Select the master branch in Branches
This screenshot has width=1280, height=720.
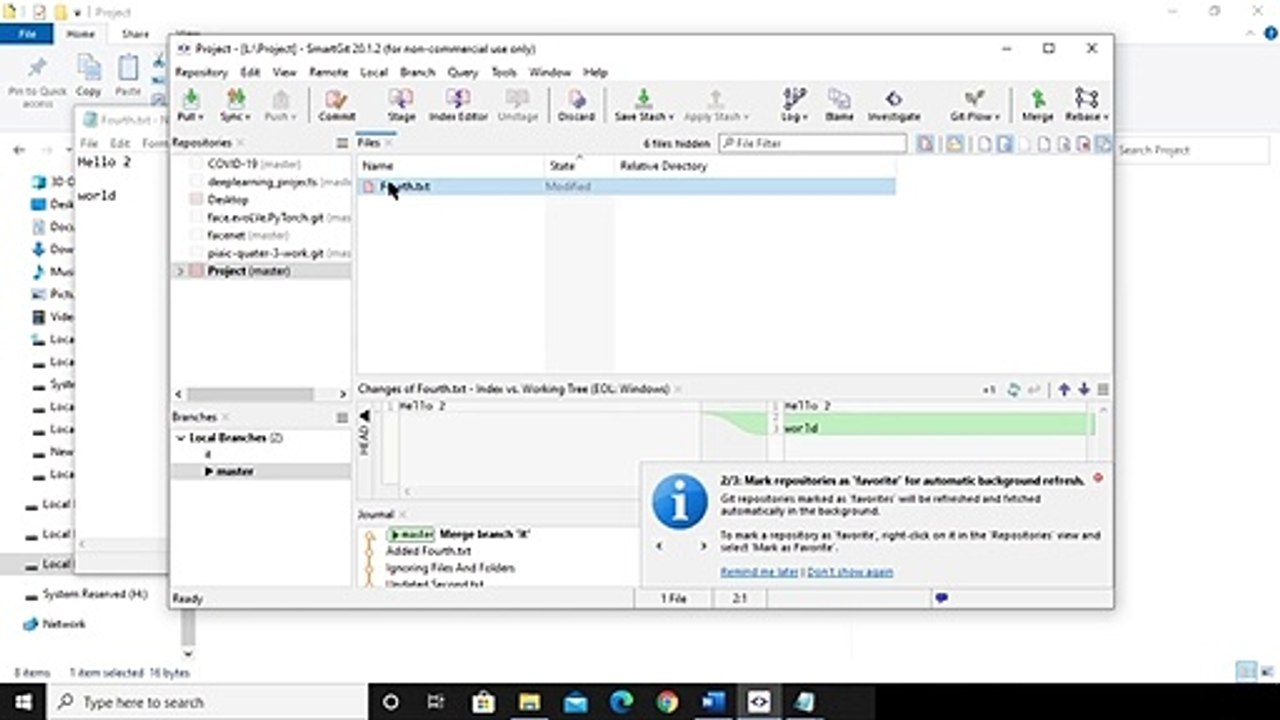[x=235, y=471]
